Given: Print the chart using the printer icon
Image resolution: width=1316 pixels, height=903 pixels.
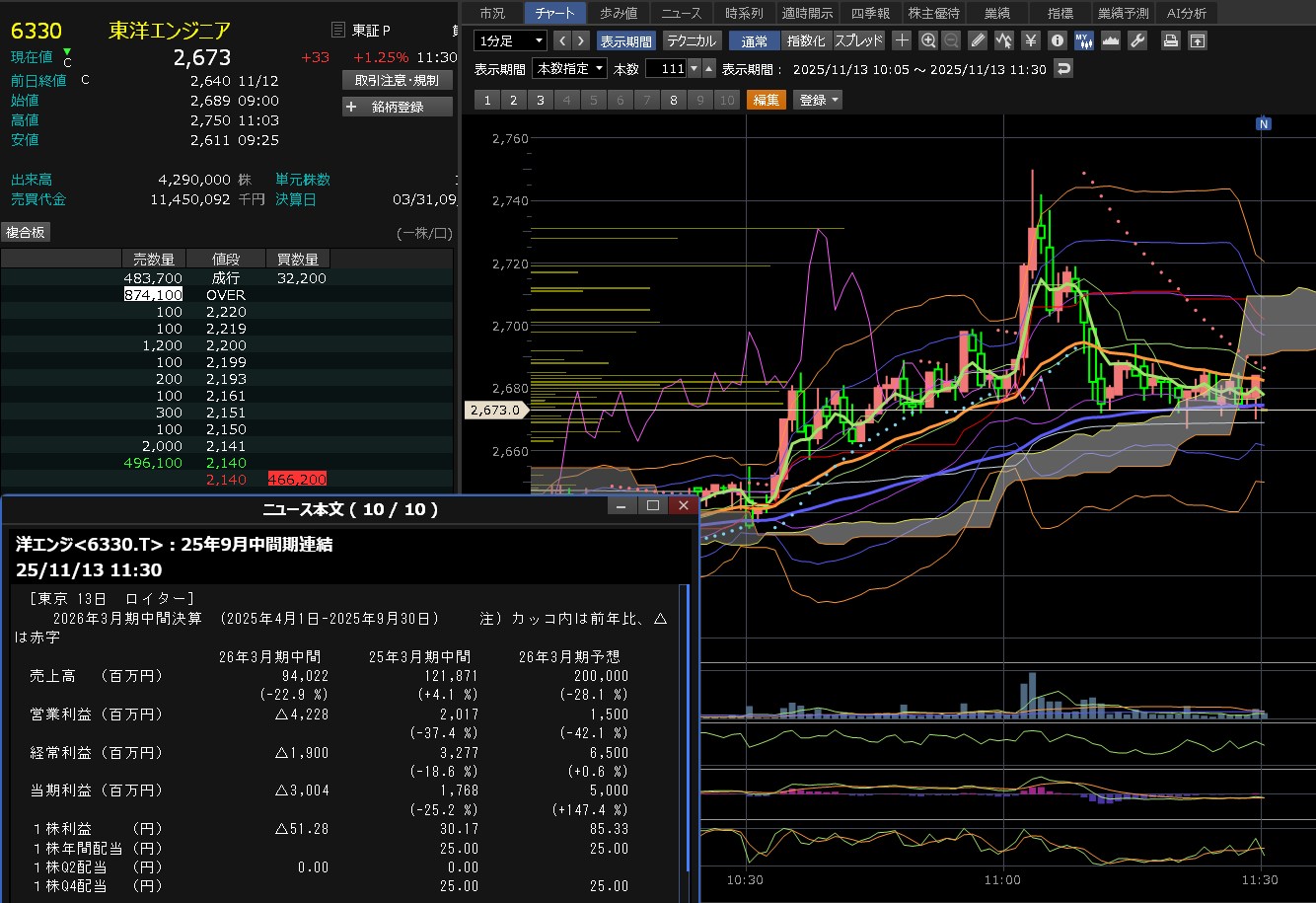Looking at the screenshot, I should coord(1170,40).
